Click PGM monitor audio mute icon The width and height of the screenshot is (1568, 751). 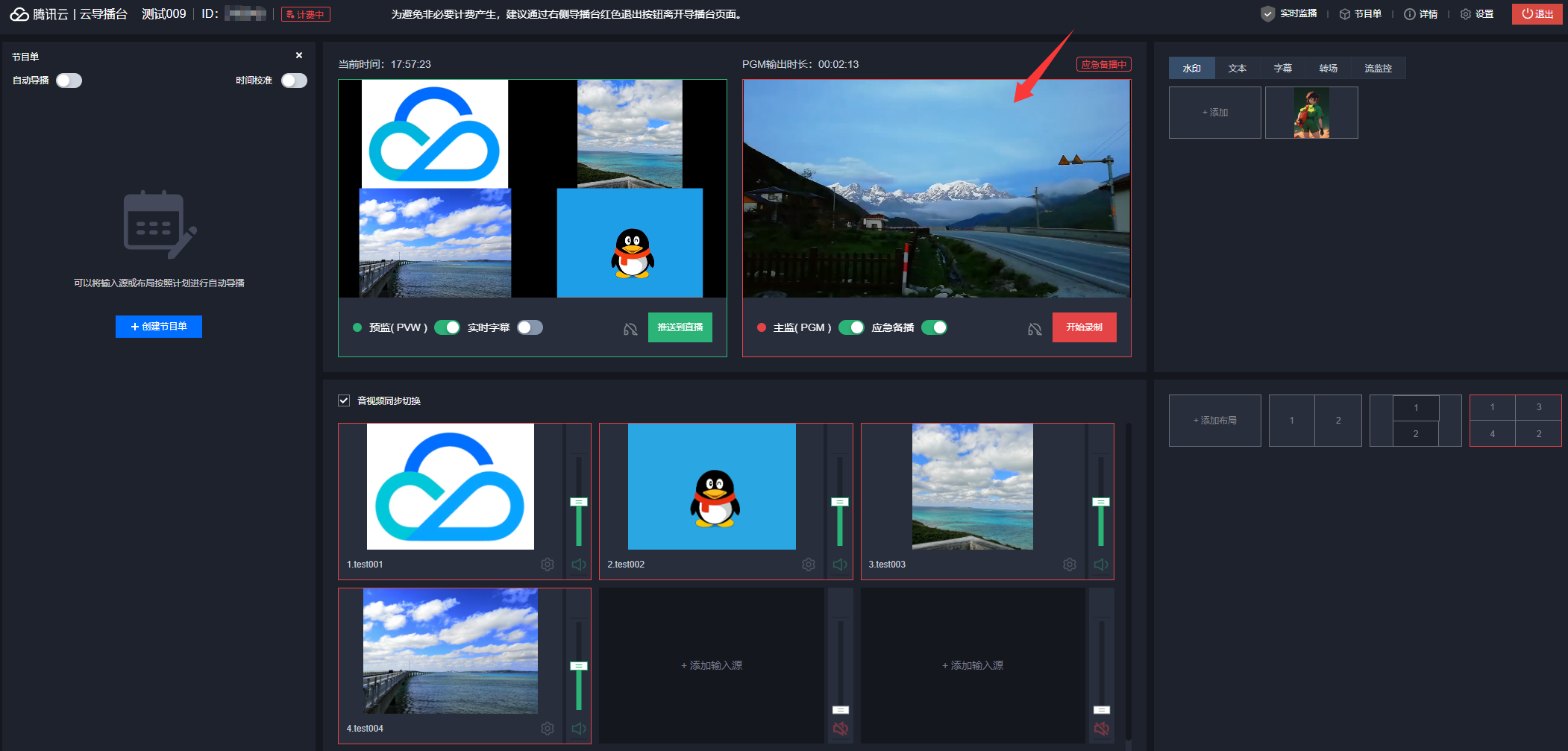(1035, 329)
